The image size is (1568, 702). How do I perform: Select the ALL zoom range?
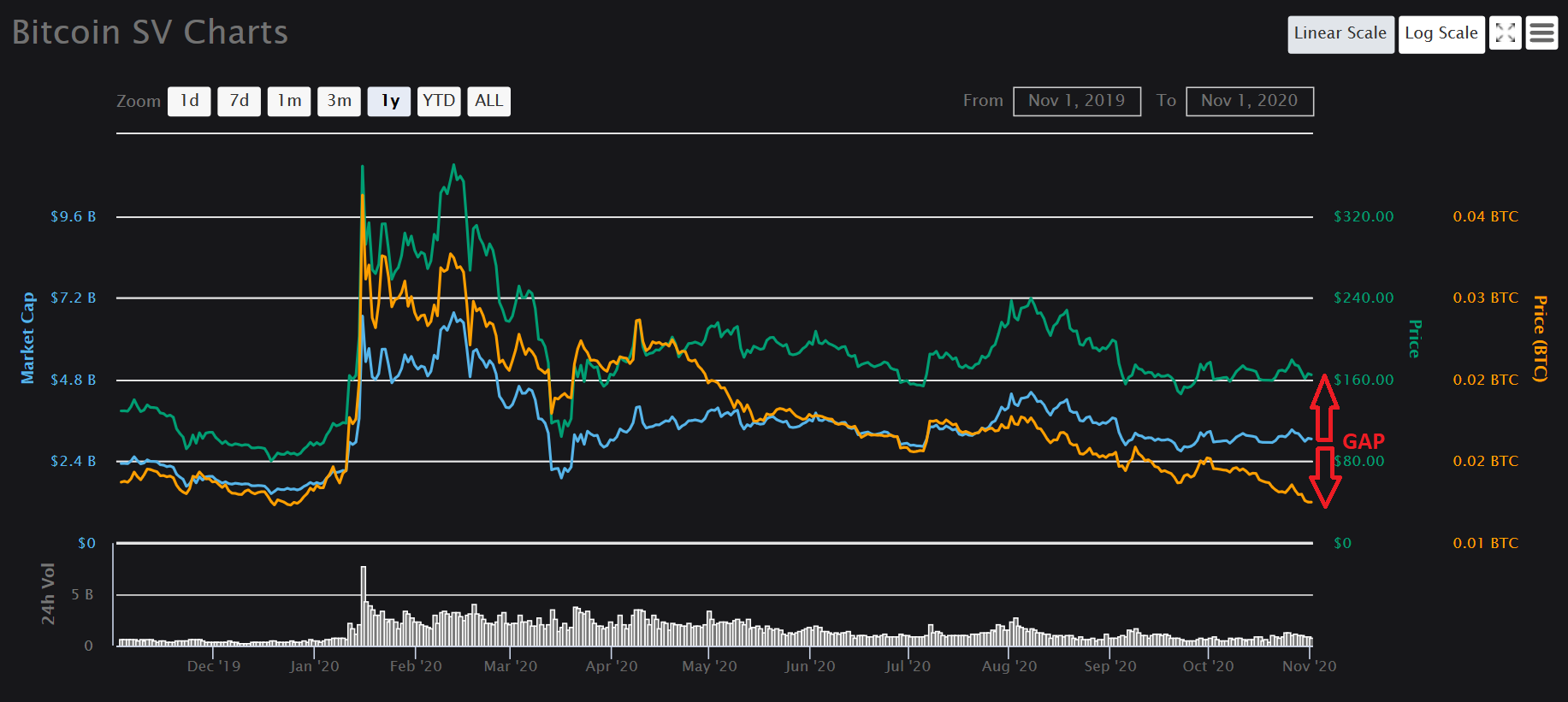click(x=488, y=101)
